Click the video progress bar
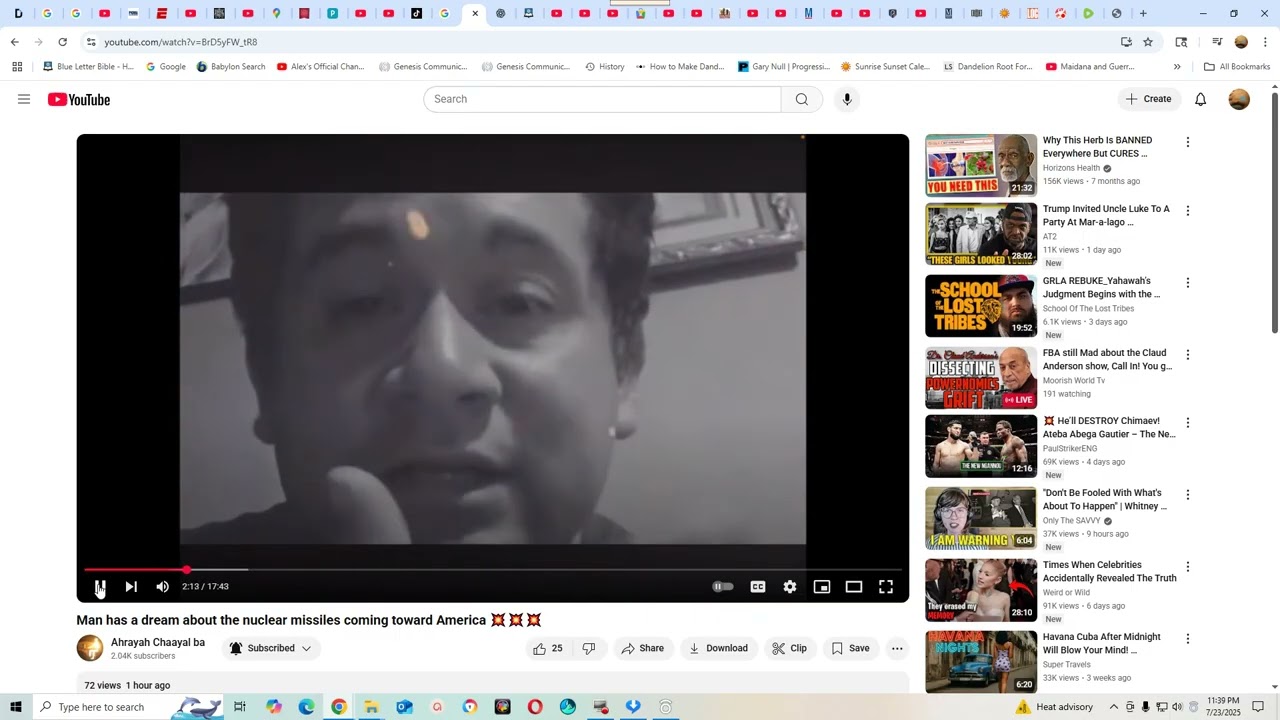Viewport: 1280px width, 720px height. click(493, 569)
